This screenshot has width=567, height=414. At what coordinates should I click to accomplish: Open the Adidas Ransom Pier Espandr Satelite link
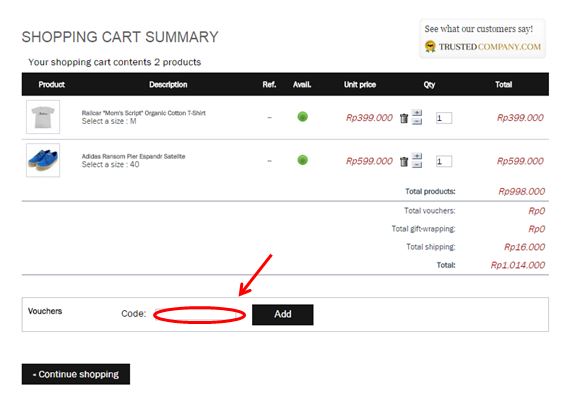pos(133,156)
